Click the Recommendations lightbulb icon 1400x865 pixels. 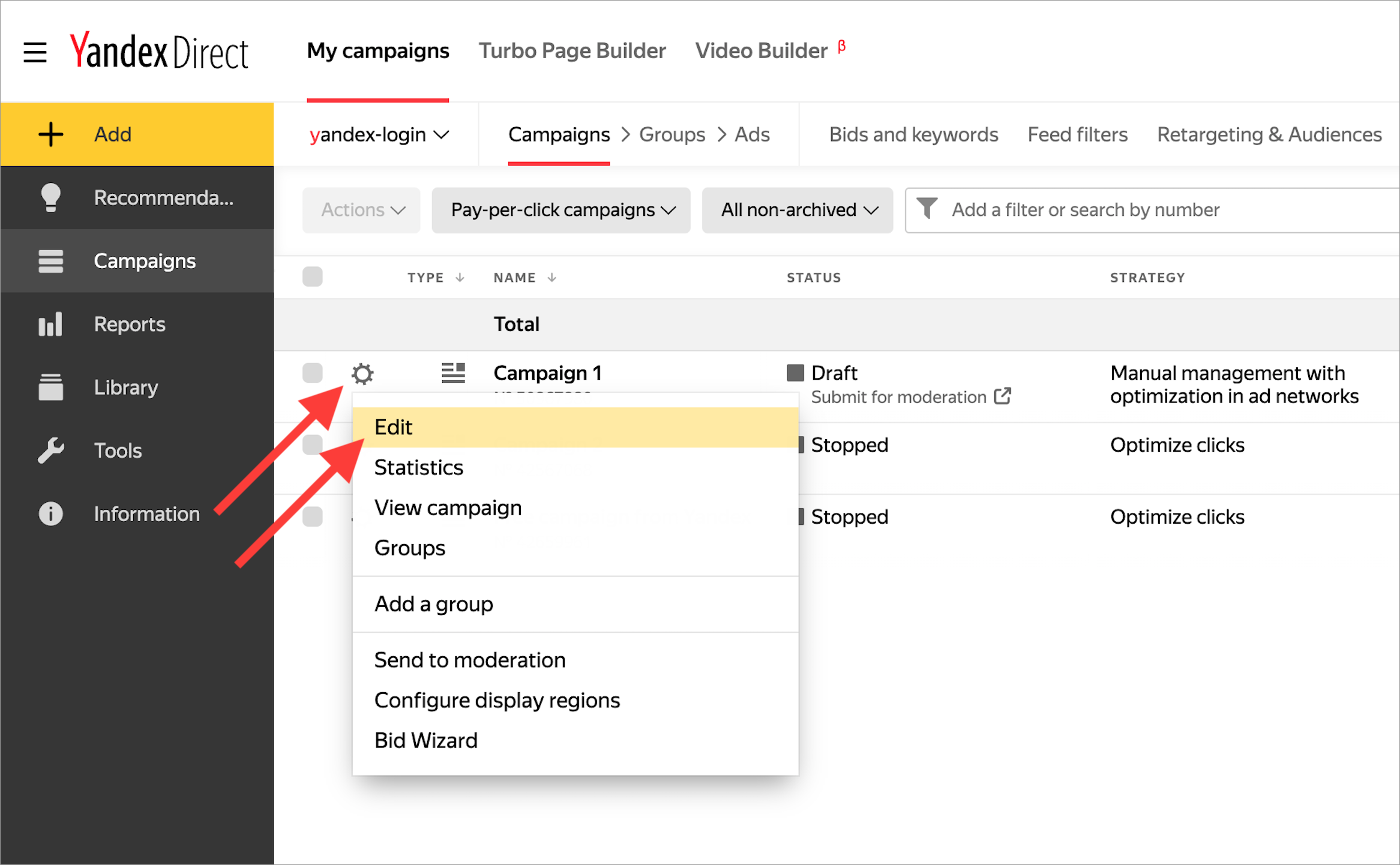point(51,197)
